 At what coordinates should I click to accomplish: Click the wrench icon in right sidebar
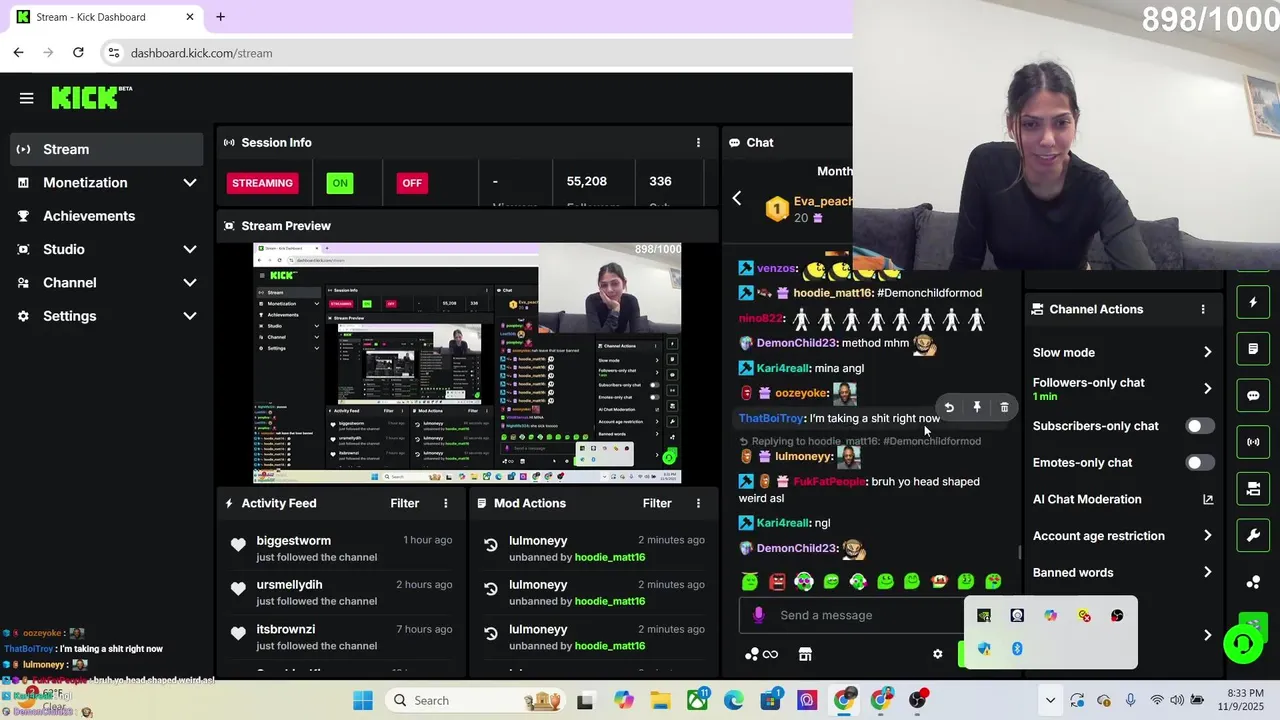click(1253, 535)
